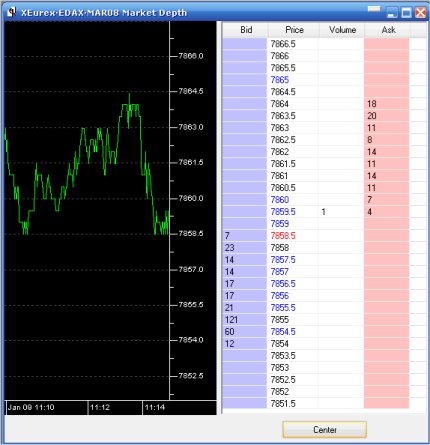Click bid size 21 at 7855.5
Viewport: 430px width, 445px height.
click(x=245, y=308)
